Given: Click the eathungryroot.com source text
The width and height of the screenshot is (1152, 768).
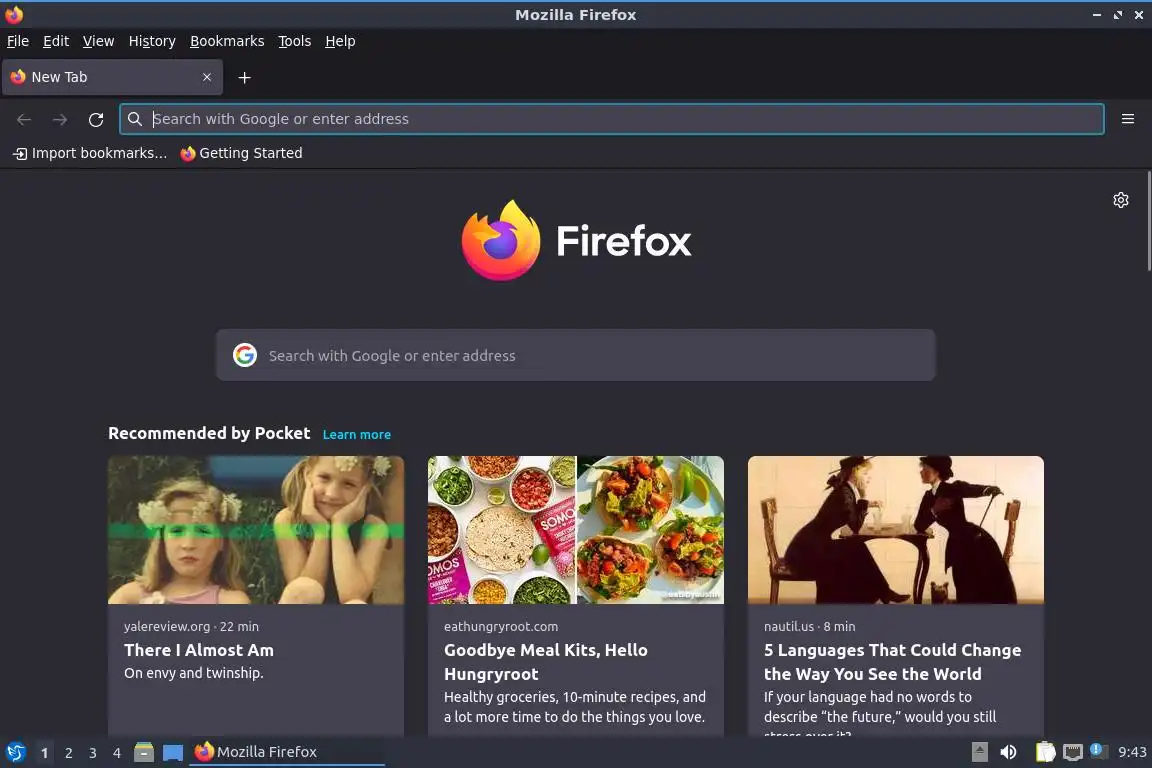Looking at the screenshot, I should 501,626.
